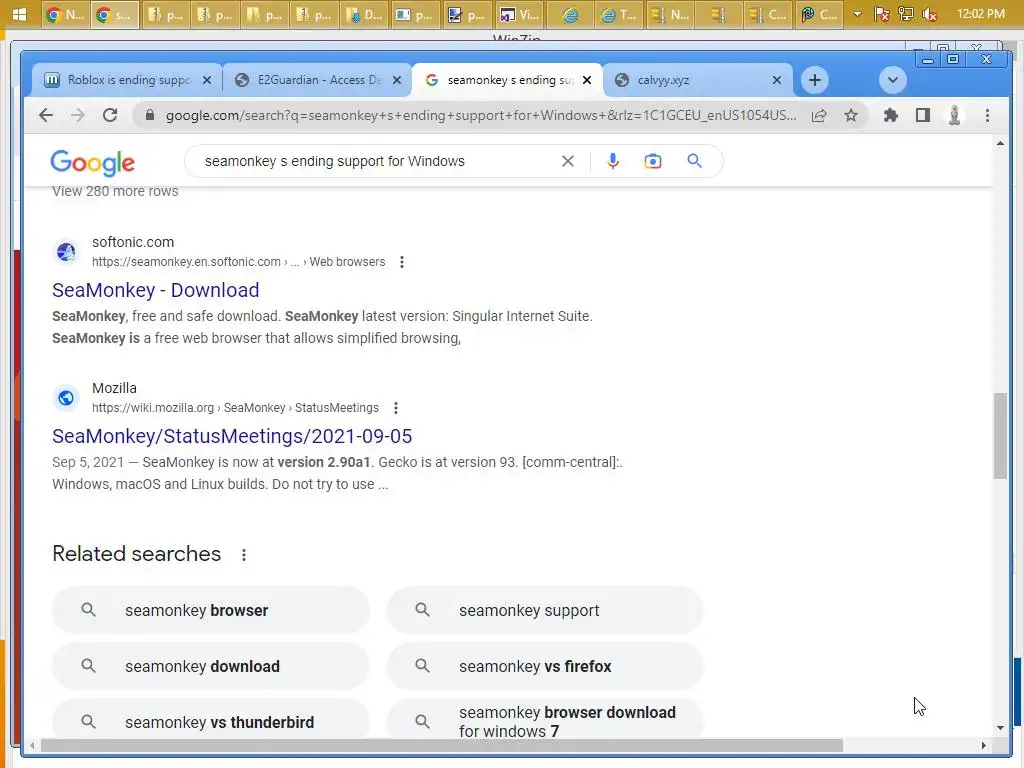Image resolution: width=1024 pixels, height=768 pixels.
Task: Click the 12:02 PM system clock
Action: pos(980,14)
